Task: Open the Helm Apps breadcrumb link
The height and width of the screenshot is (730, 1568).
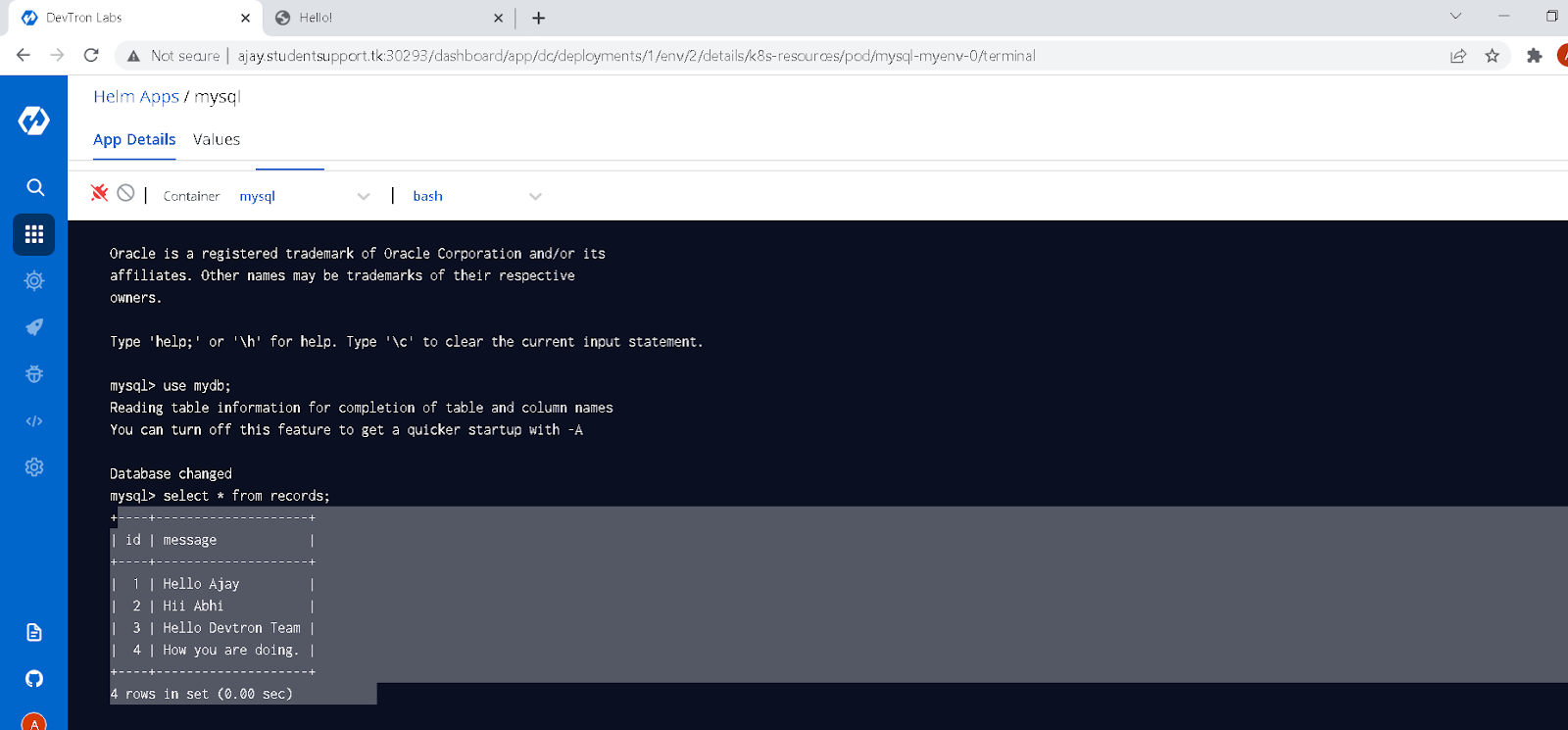Action: 136,96
